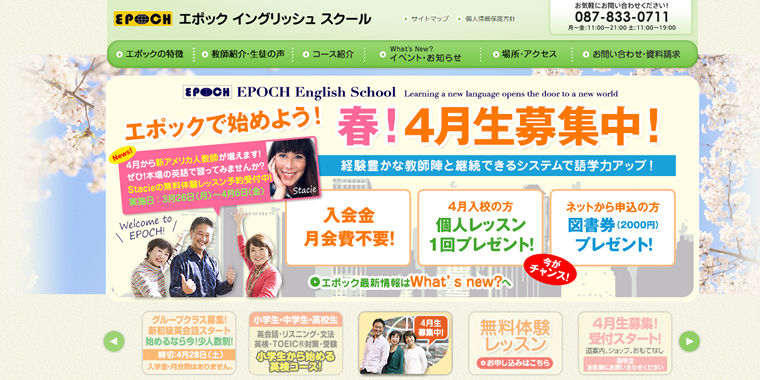
Task: Click the 入会金 月会費不要! box
Action: [x=348, y=228]
